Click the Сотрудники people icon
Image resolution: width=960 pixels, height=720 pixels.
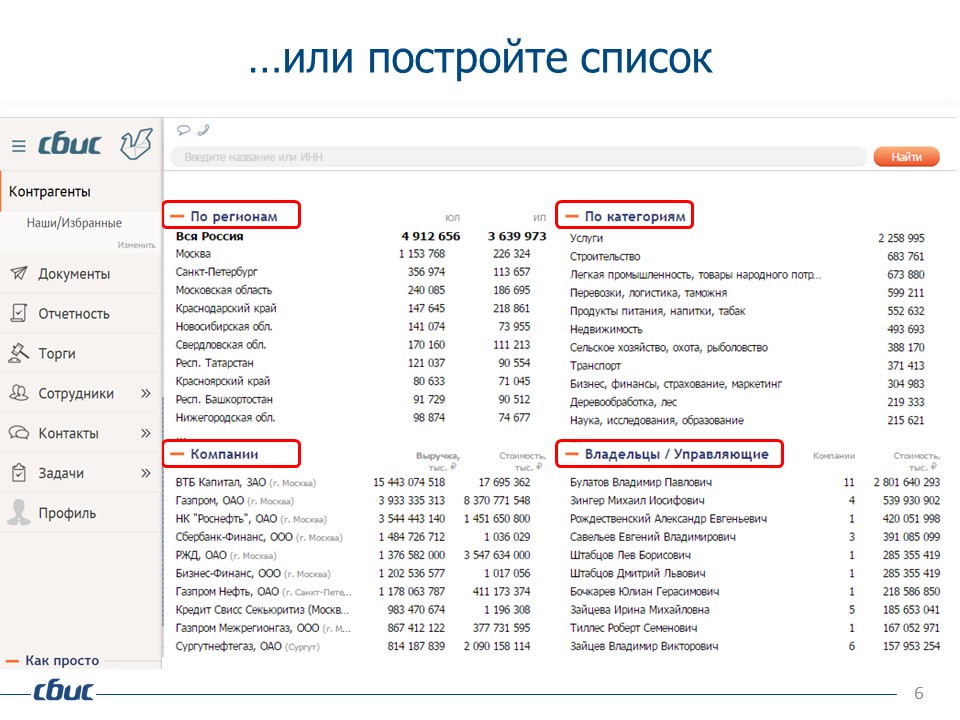[x=19, y=392]
